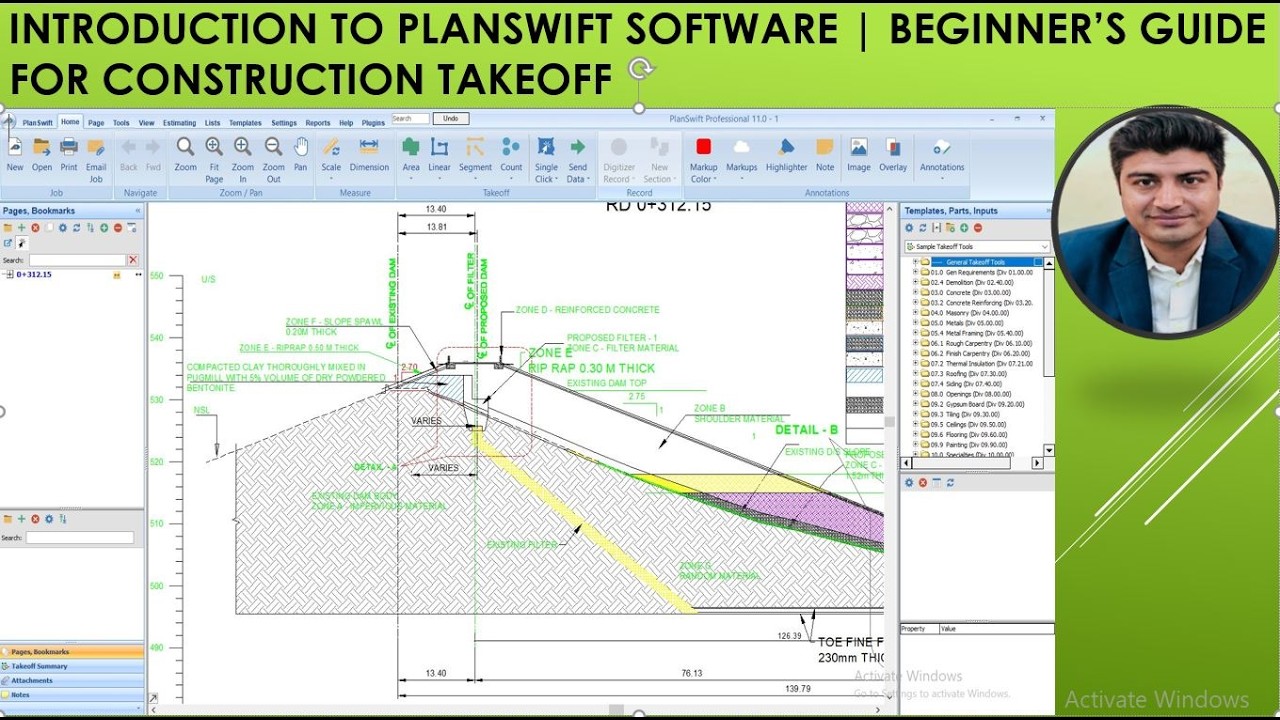Select the Area takeoff tool
This screenshot has height=720, width=1280.
click(x=411, y=155)
